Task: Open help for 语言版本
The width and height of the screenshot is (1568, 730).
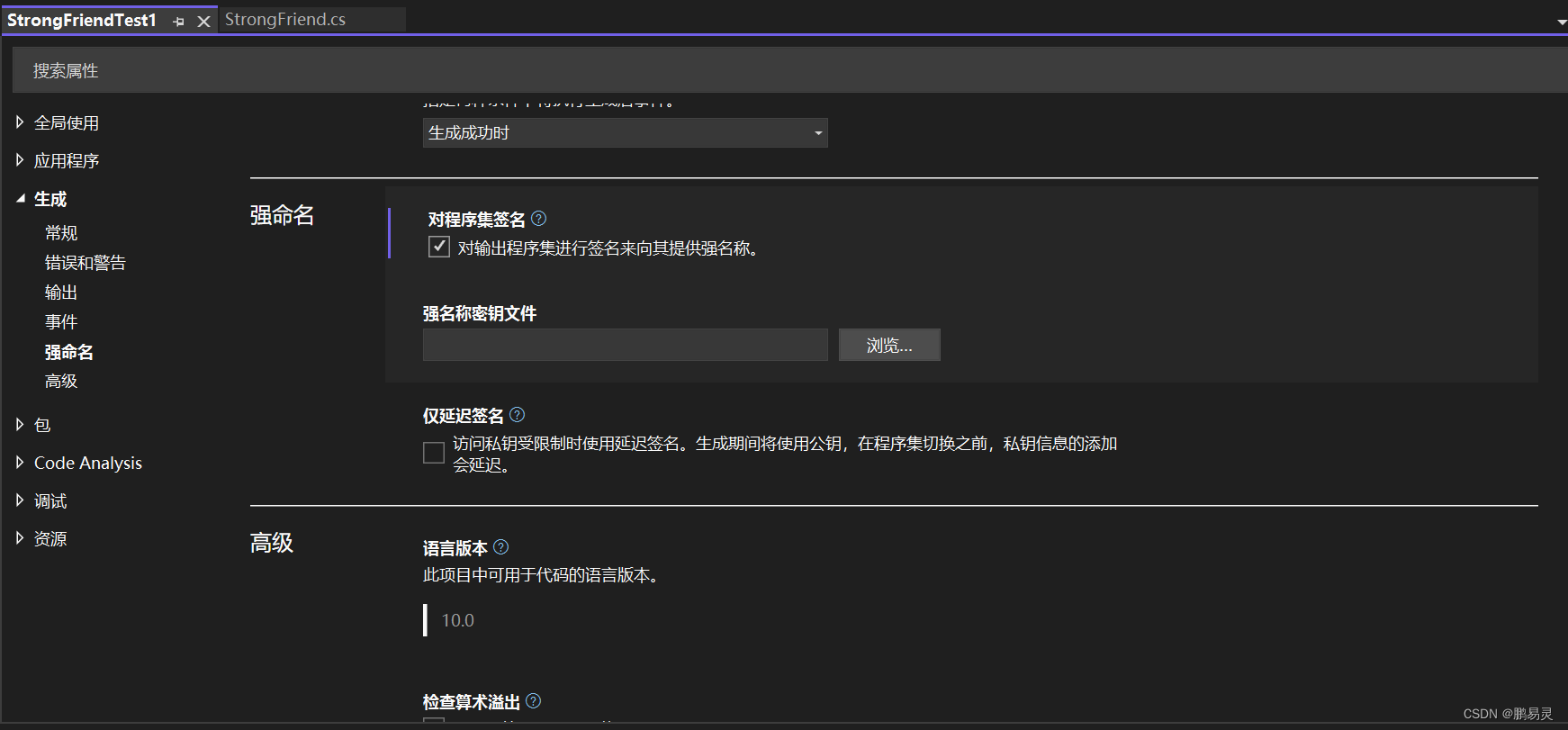Action: click(501, 547)
